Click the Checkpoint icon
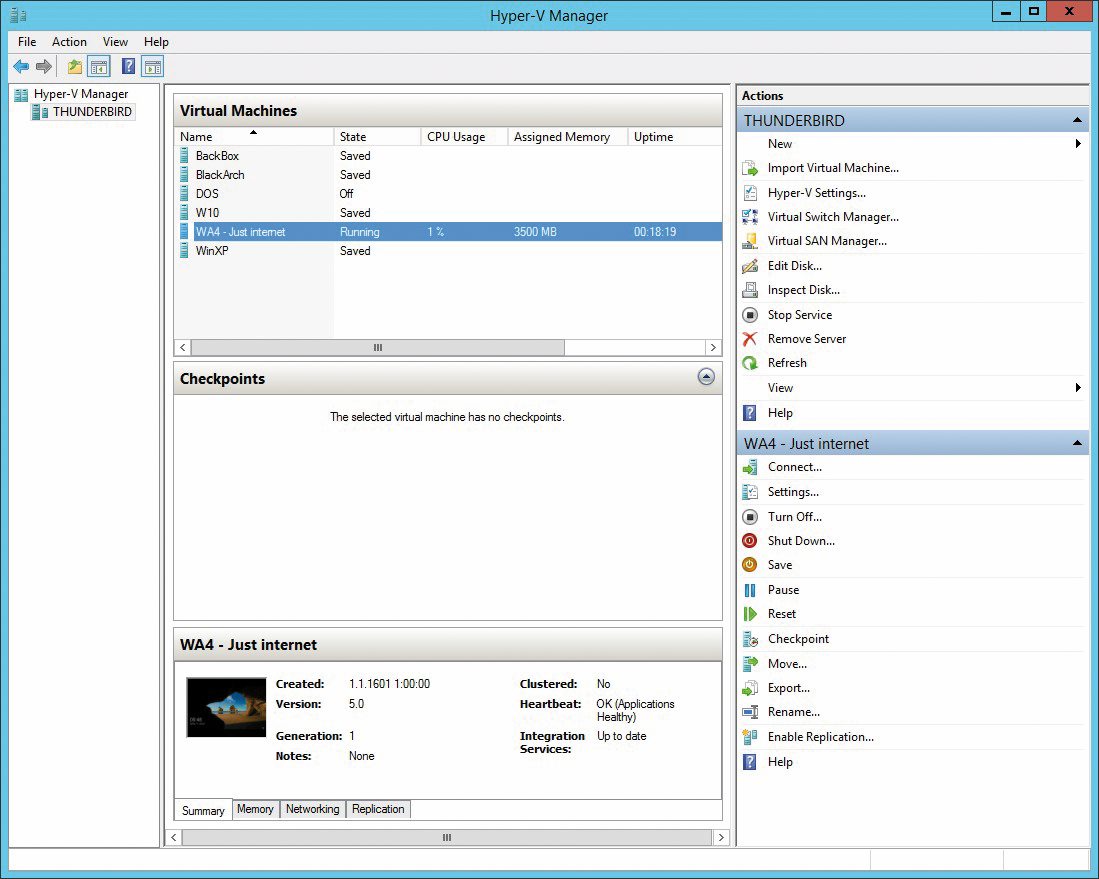Viewport: 1099px width, 879px height. click(x=750, y=639)
